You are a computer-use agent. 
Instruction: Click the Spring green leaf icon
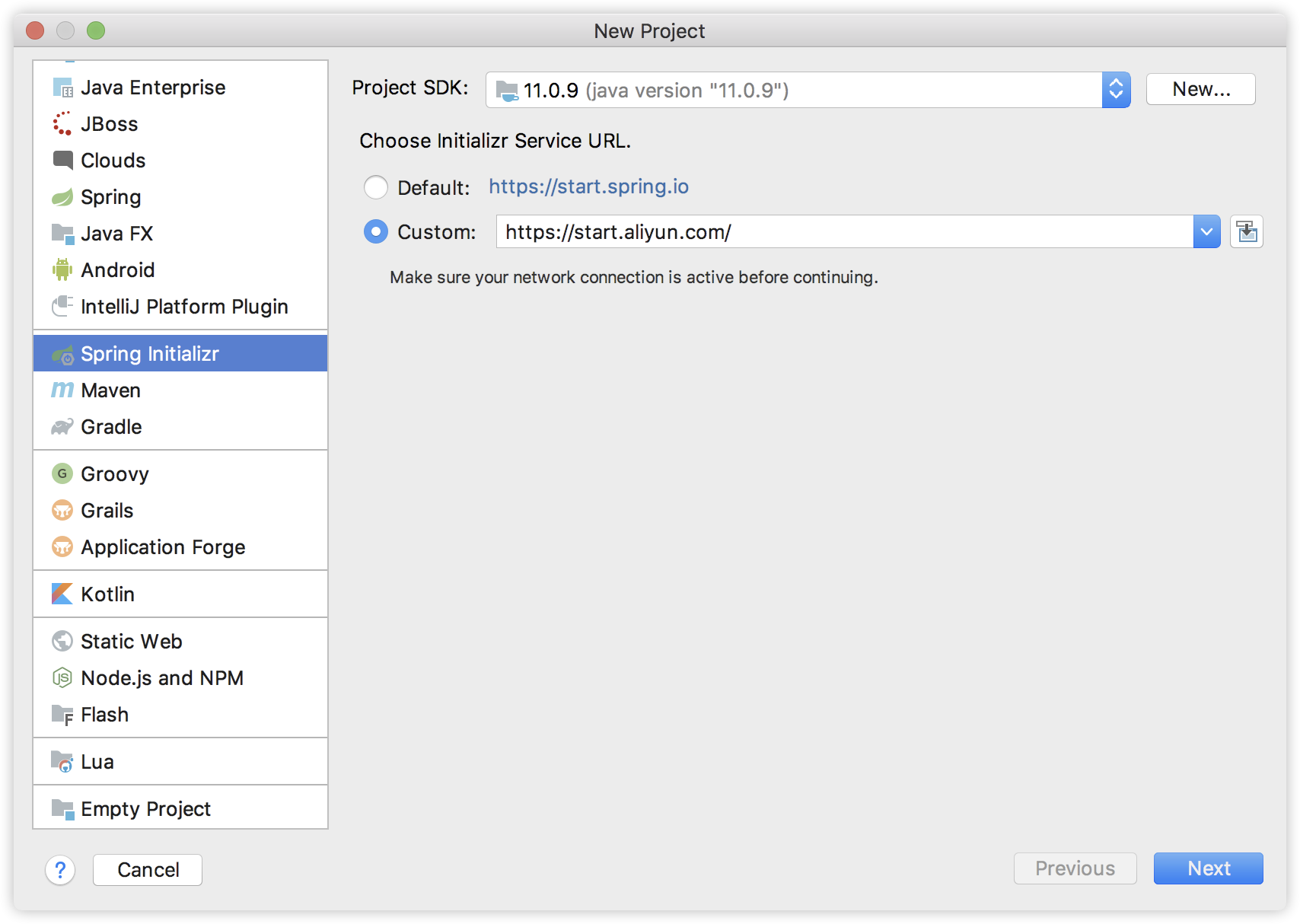62,197
